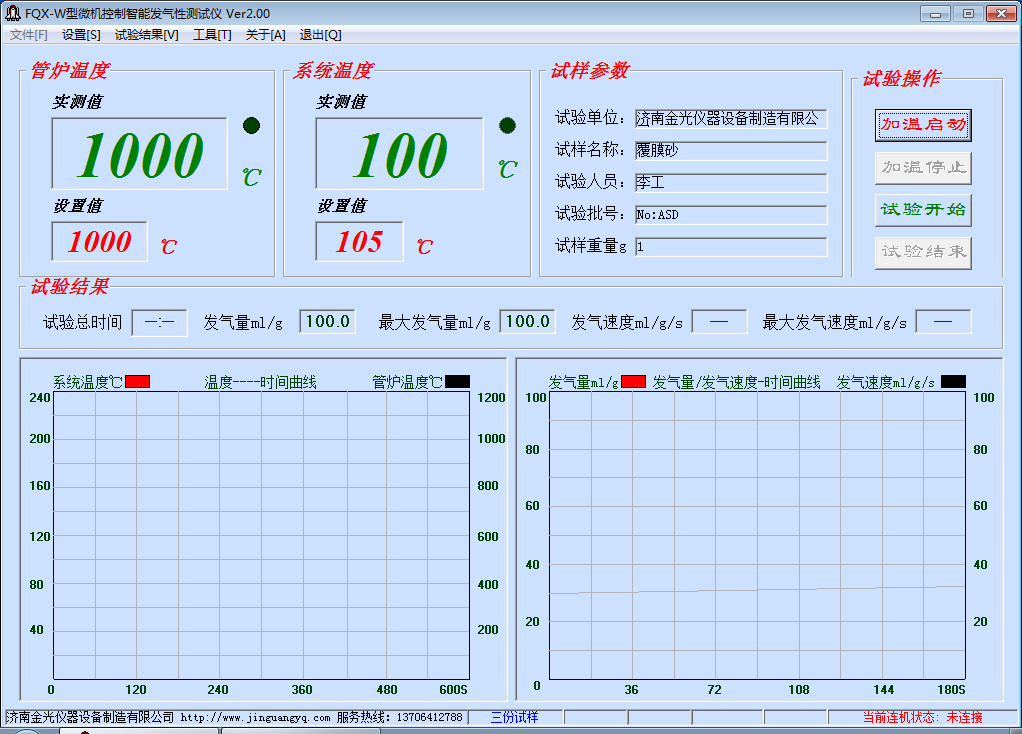The height and width of the screenshot is (734, 1022).
Task: Click the 试验人员 operator field
Action: click(x=730, y=183)
